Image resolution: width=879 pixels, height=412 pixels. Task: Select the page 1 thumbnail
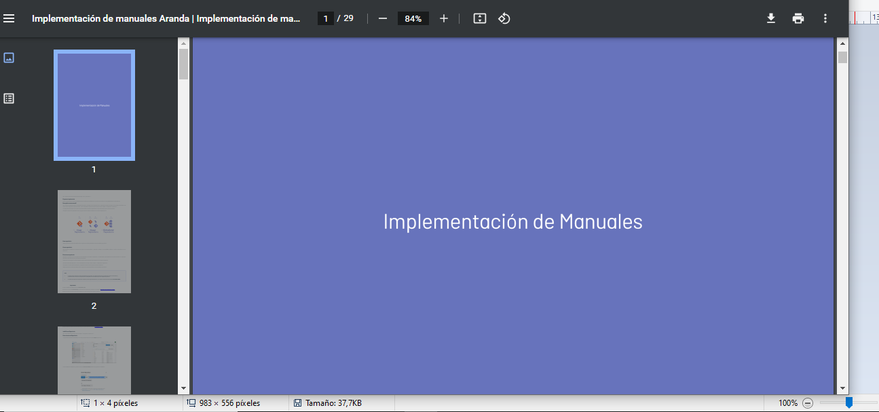[94, 104]
